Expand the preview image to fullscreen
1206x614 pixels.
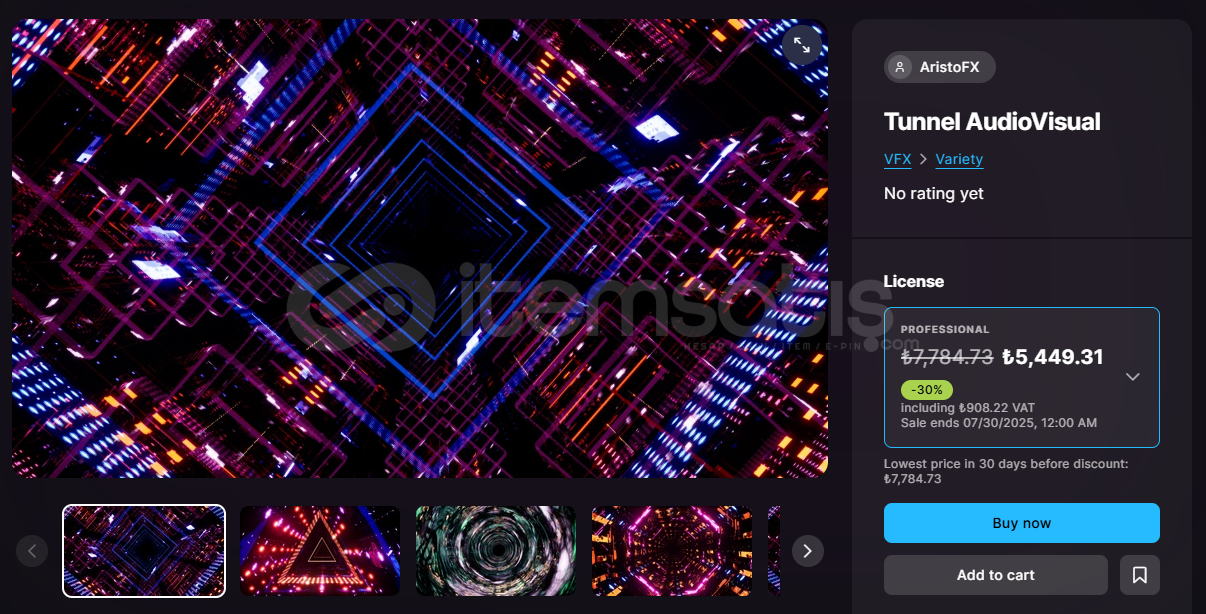click(802, 45)
